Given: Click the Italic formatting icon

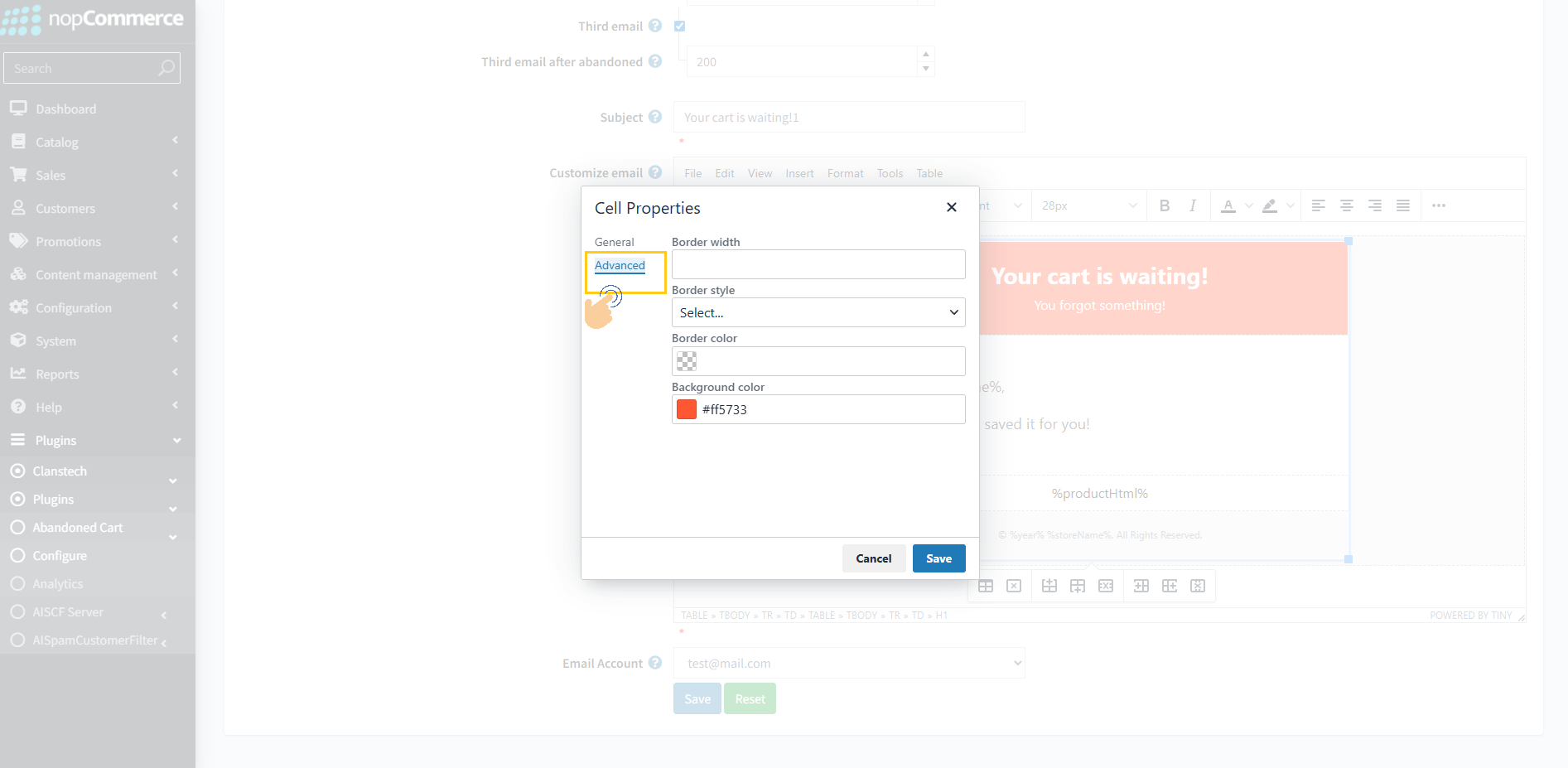Looking at the screenshot, I should click(1193, 205).
